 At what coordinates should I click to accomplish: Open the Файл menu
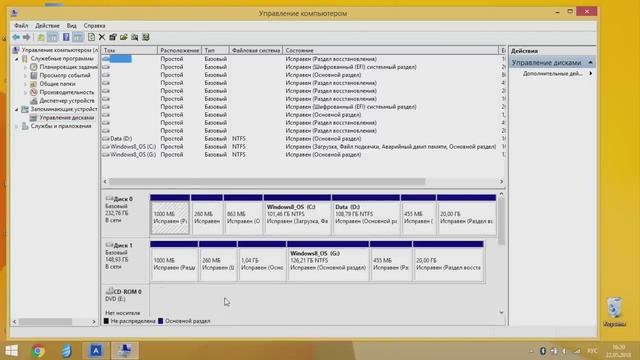click(21, 25)
